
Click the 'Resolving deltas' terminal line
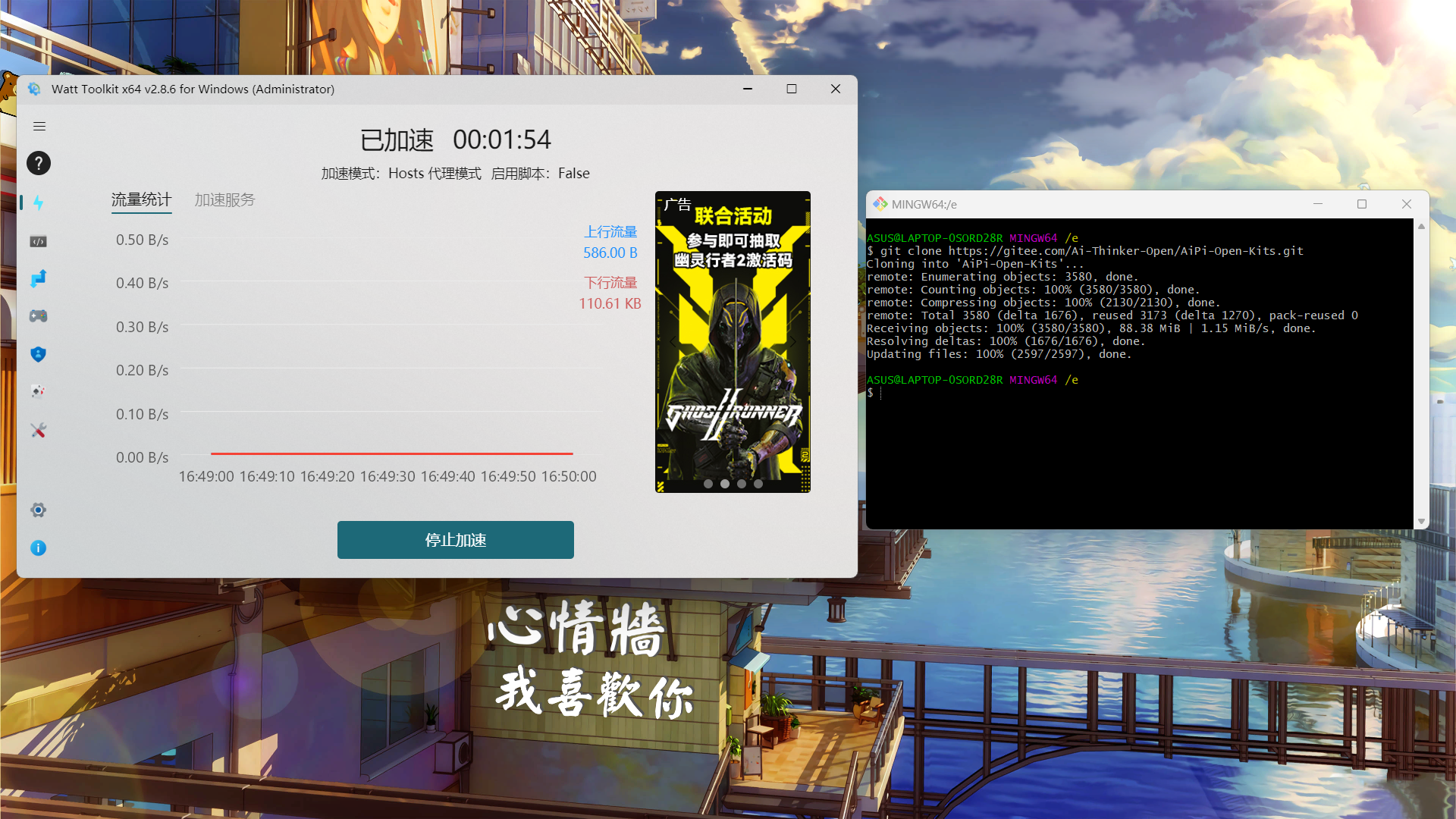[x=1006, y=341]
